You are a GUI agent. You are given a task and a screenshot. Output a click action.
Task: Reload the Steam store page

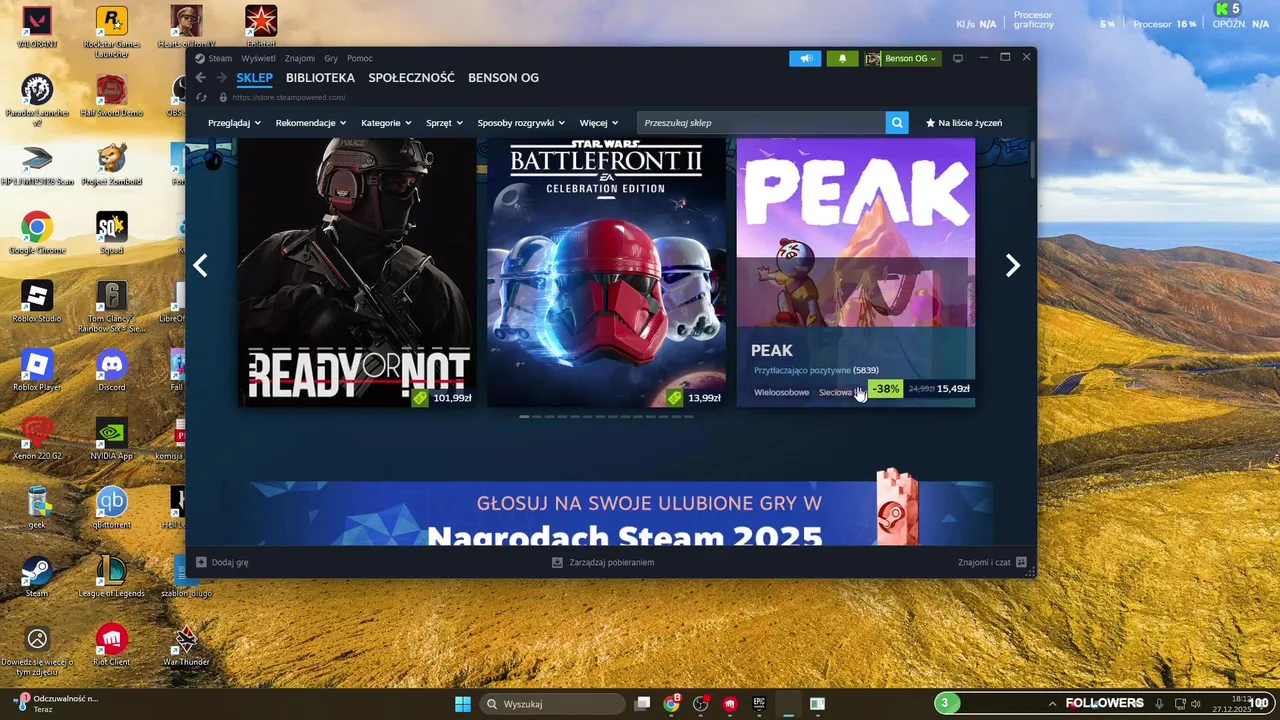tap(201, 97)
